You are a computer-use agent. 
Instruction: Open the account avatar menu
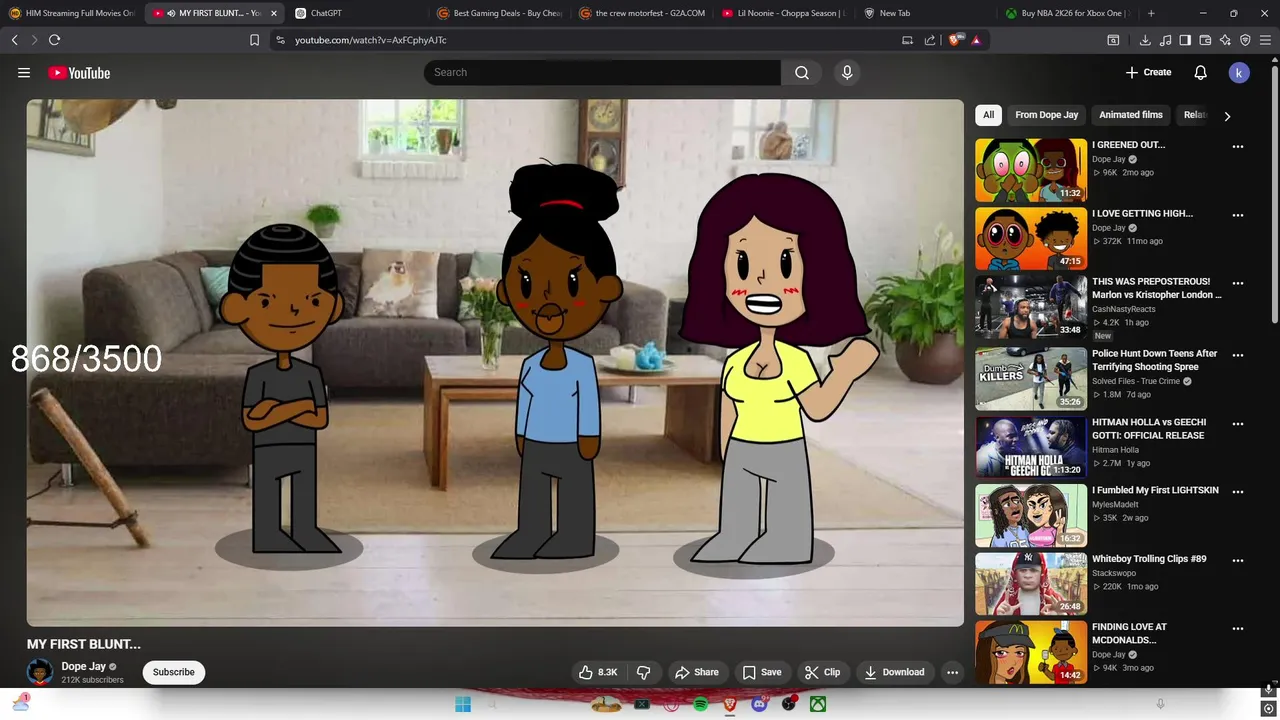pyautogui.click(x=1239, y=72)
